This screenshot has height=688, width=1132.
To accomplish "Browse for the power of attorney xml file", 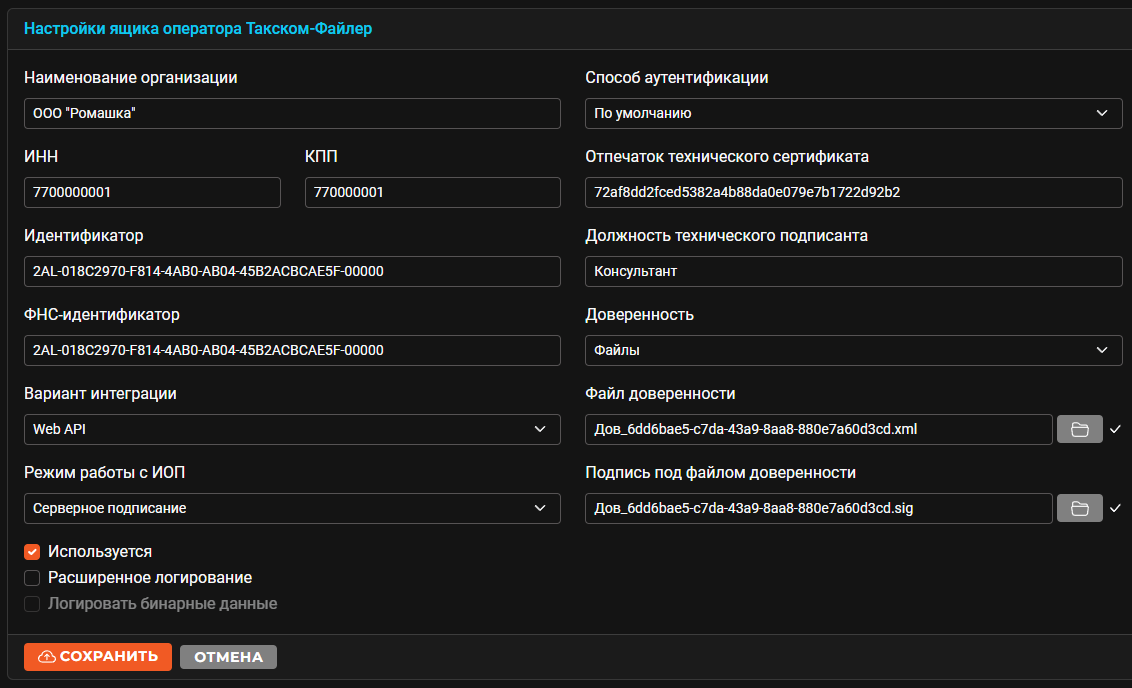I will point(1079,430).
